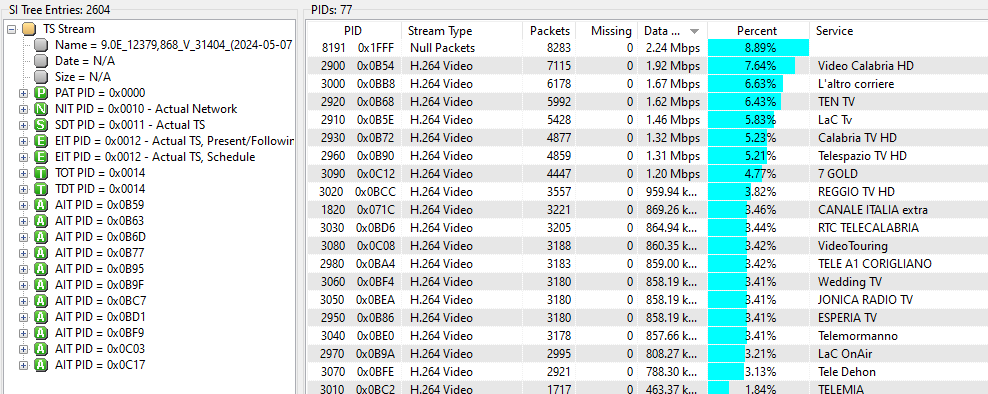Sort by the Service column header
The width and height of the screenshot is (988, 394).
[x=899, y=31]
